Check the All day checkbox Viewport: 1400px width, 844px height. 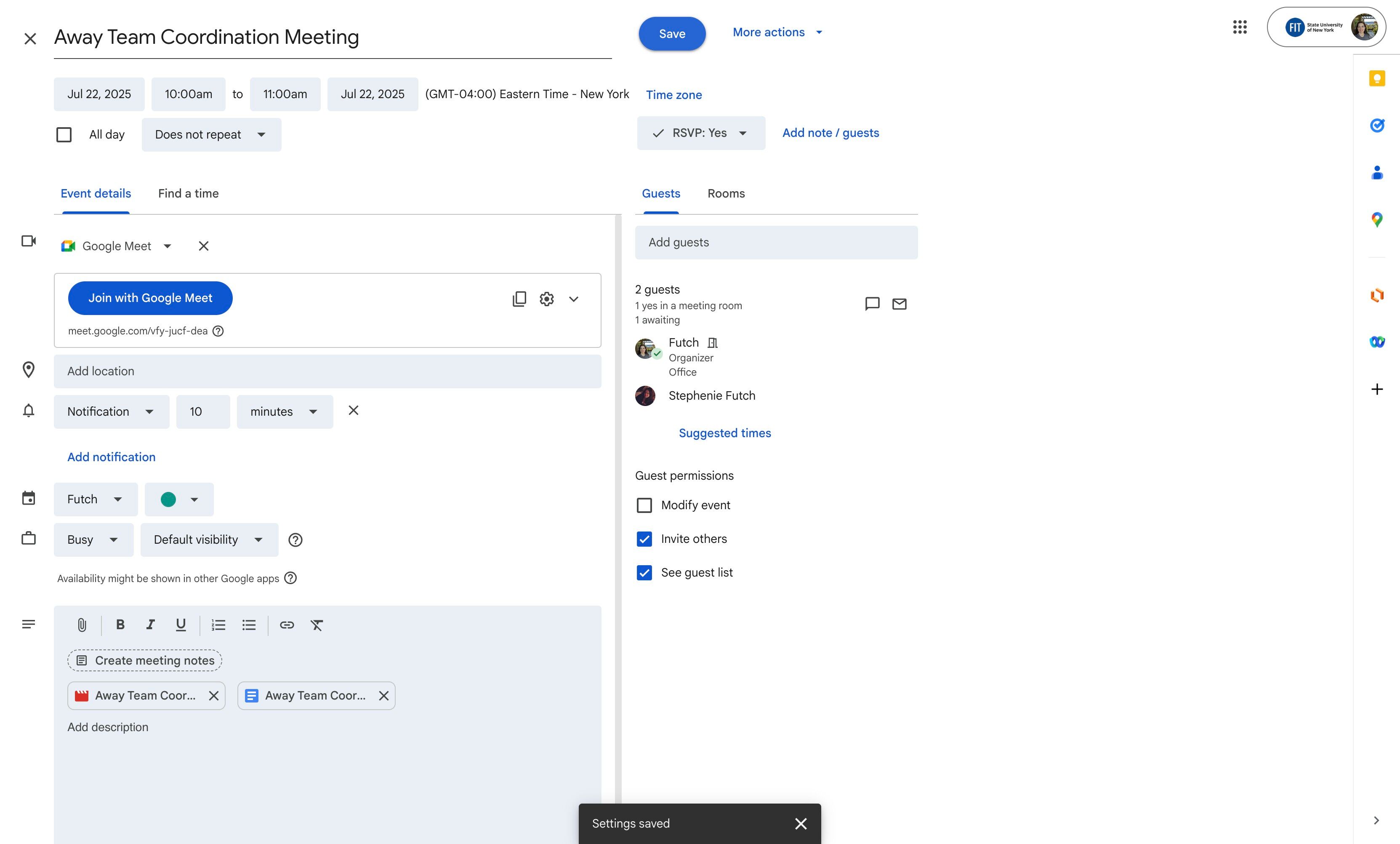[64, 135]
